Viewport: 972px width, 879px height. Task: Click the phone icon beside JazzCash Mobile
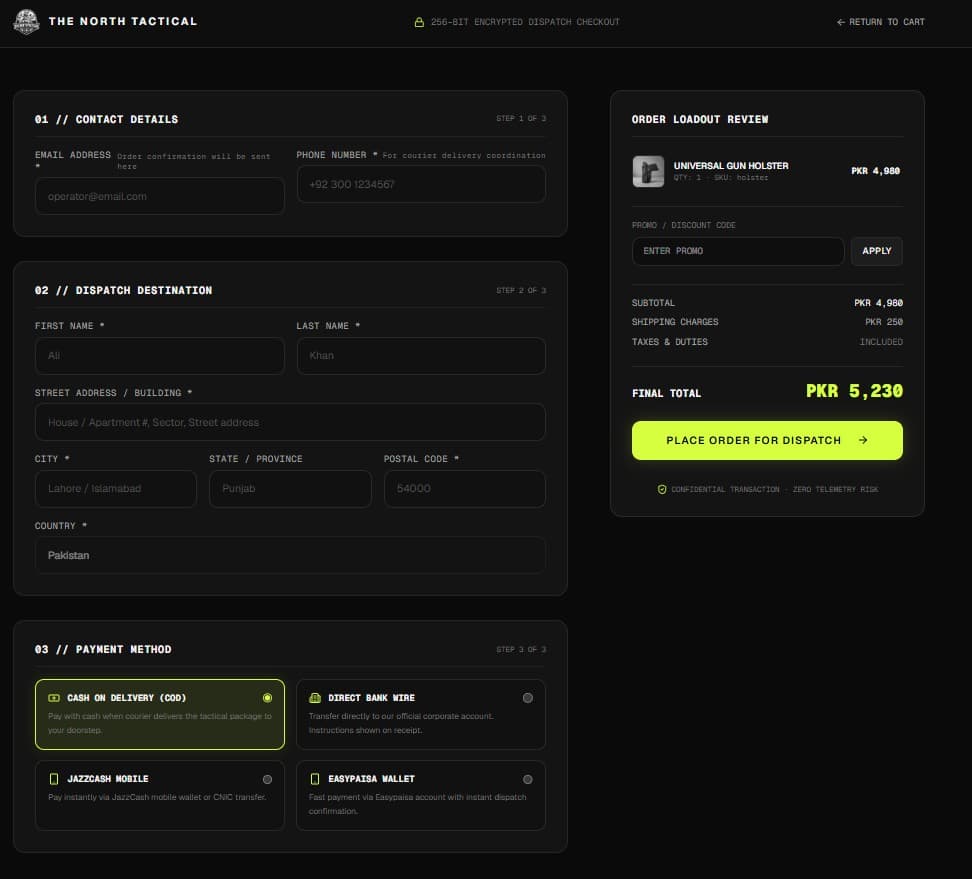pos(54,779)
